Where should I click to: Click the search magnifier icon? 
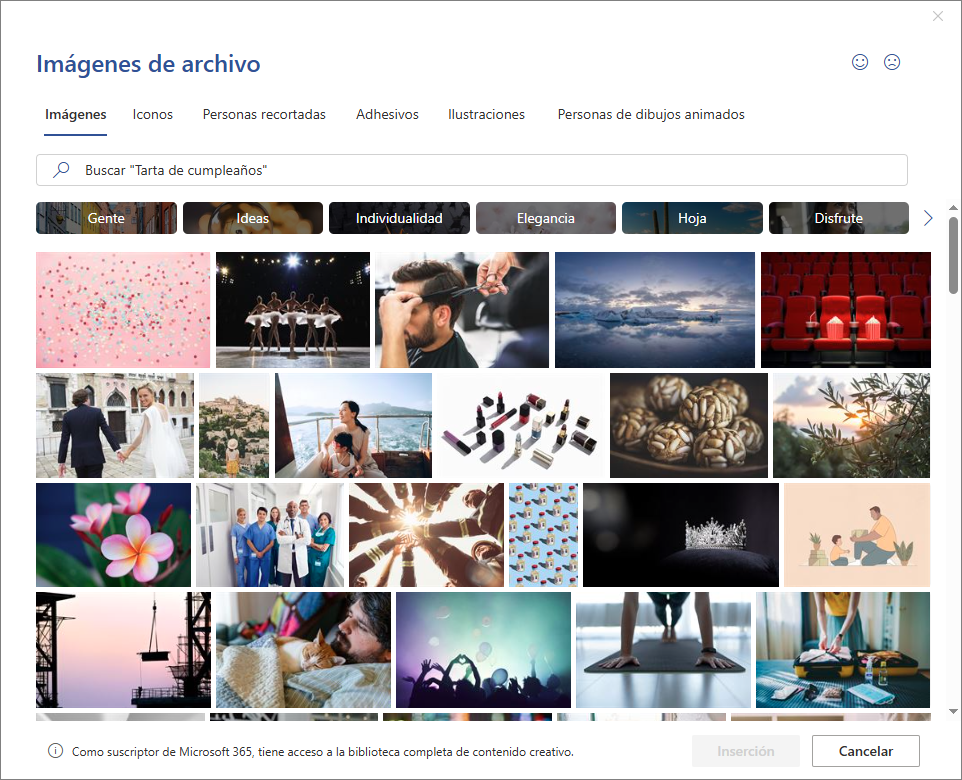(61, 170)
